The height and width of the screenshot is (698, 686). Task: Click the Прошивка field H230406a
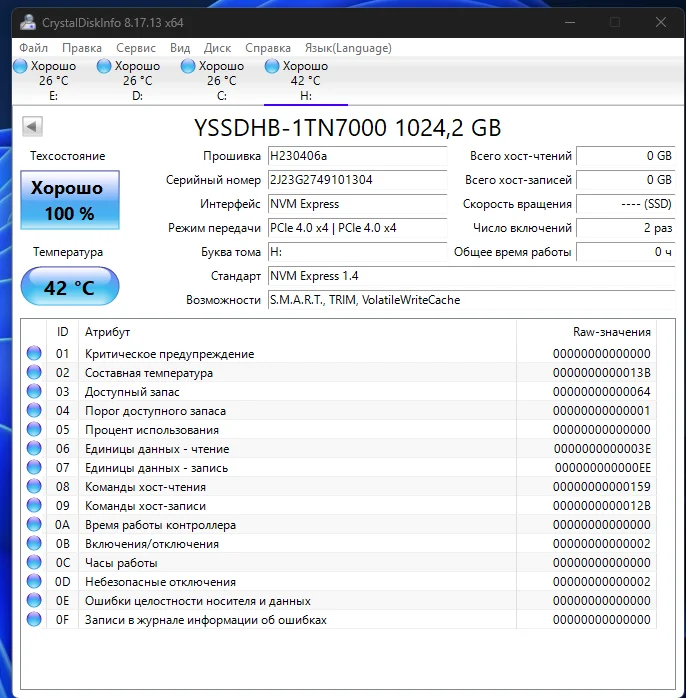pyautogui.click(x=357, y=156)
